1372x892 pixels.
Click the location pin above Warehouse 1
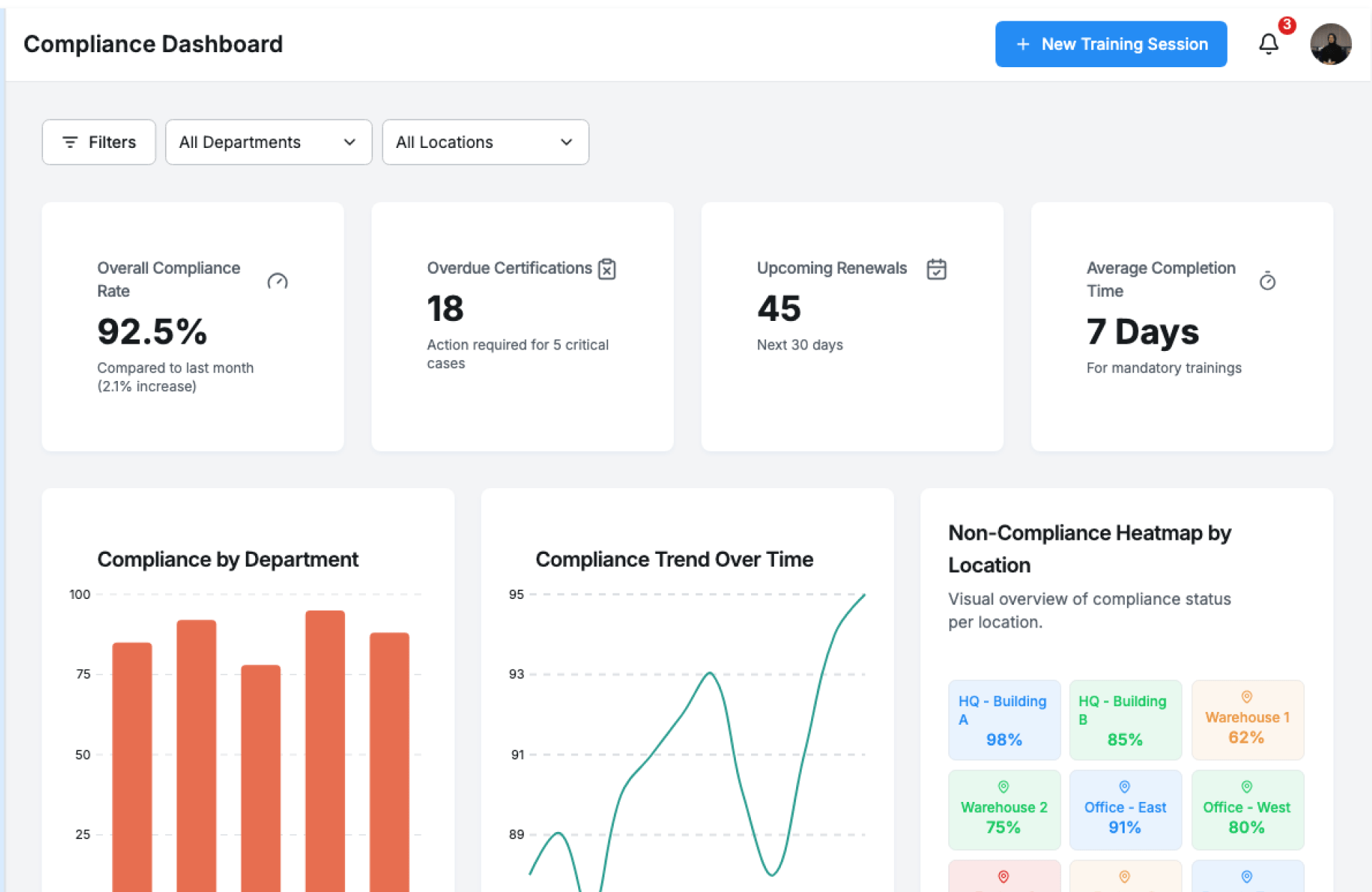(x=1246, y=697)
